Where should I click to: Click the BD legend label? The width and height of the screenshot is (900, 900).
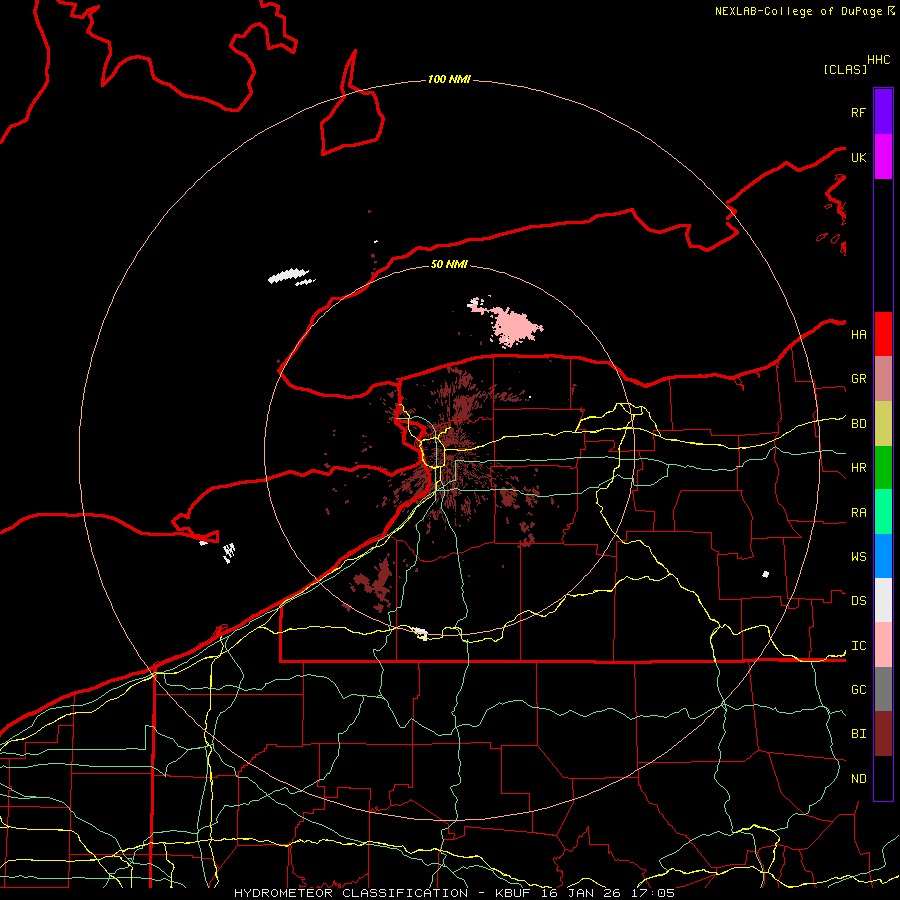coord(858,424)
